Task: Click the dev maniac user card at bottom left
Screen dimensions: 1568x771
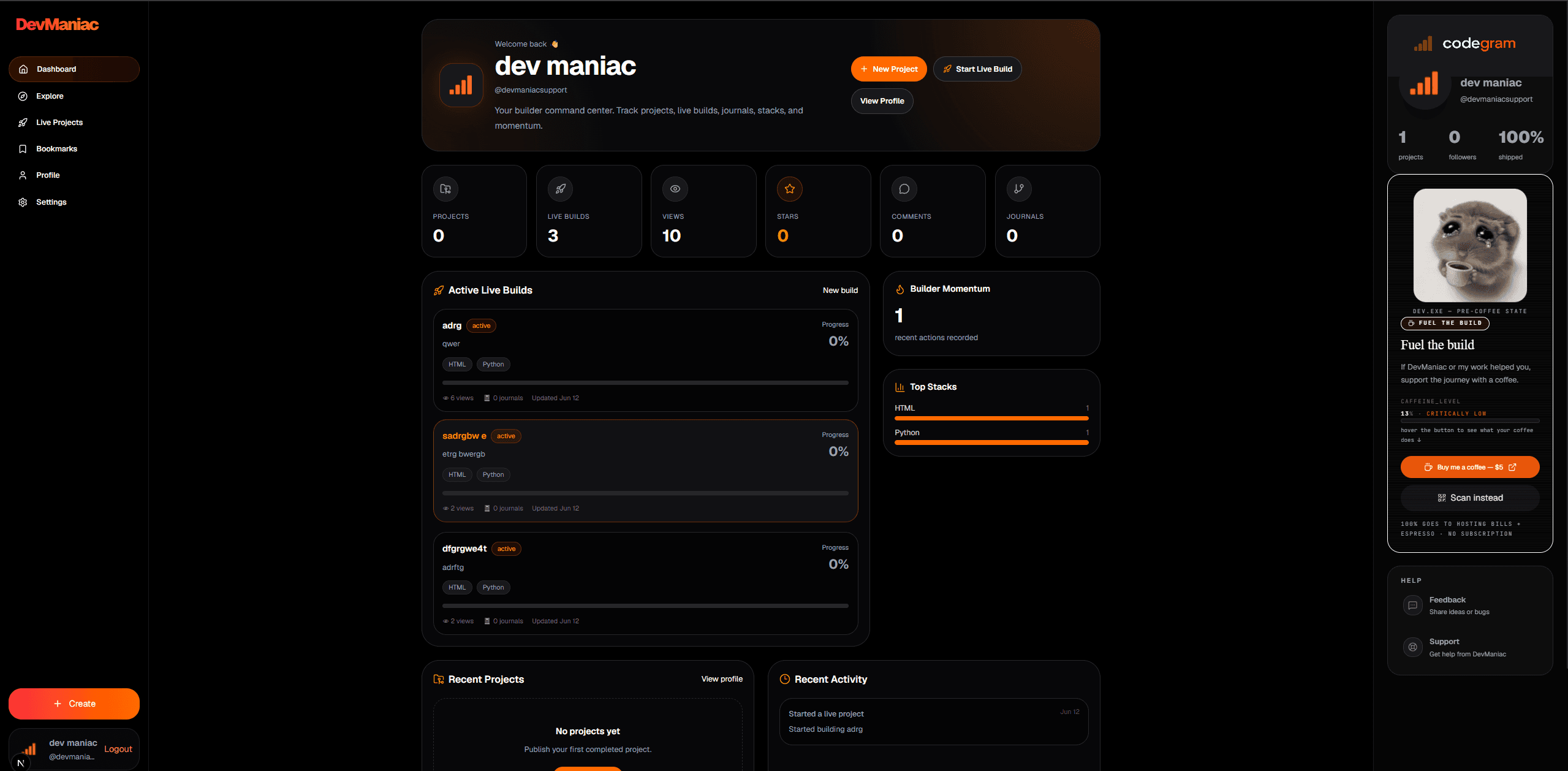Action: 74,749
